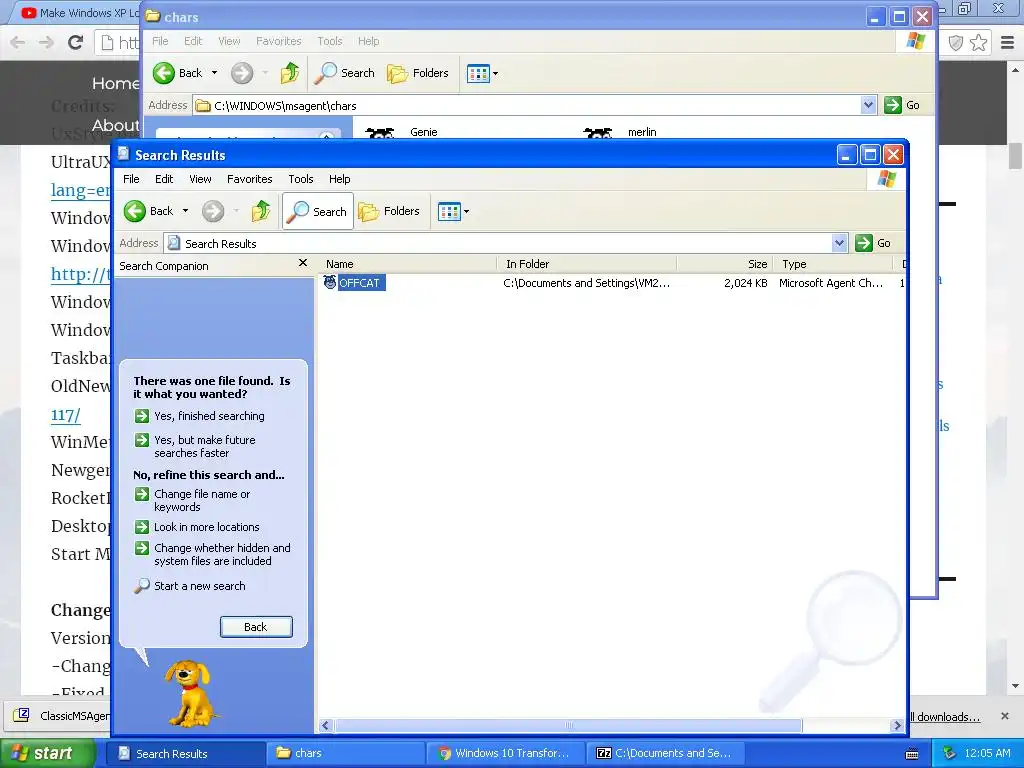Click the 117/ link on the webpage
Screen dimensions: 1024x768
point(65,415)
